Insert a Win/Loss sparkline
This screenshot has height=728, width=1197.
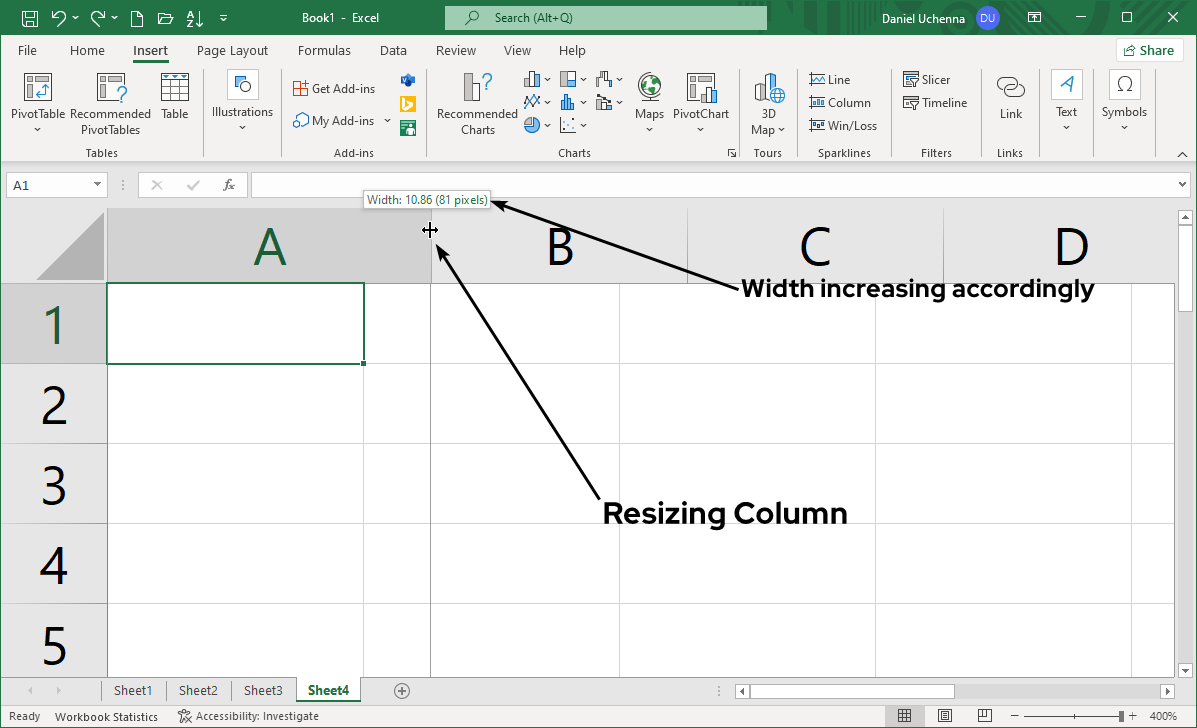point(843,125)
